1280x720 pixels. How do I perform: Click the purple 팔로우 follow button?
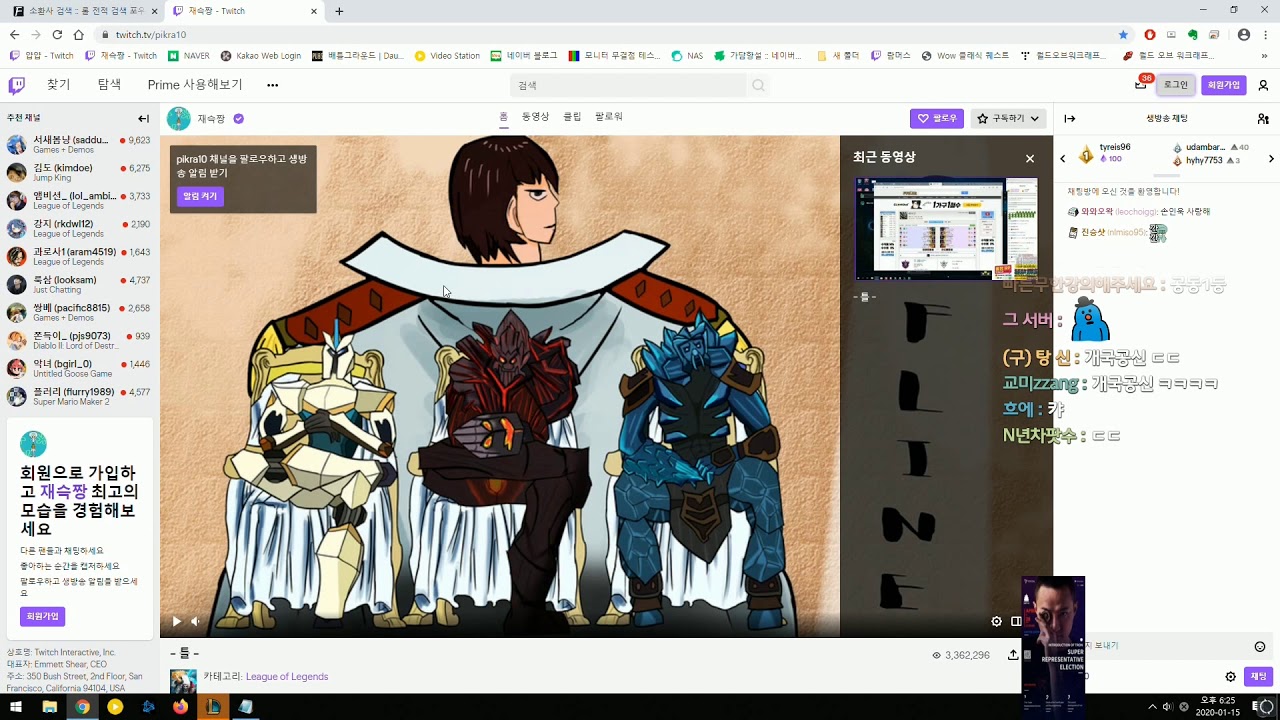coord(937,118)
